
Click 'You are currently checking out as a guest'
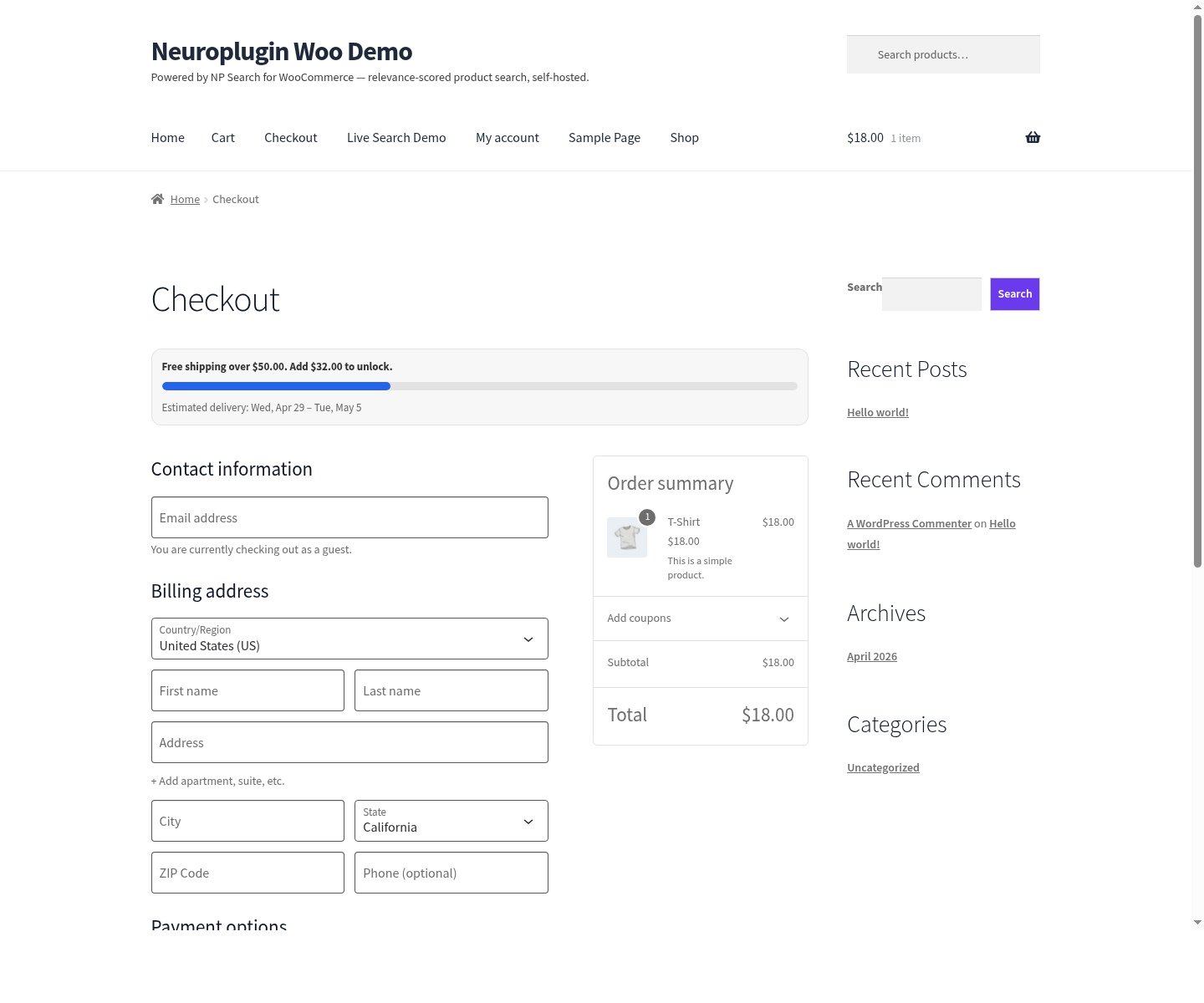pyautogui.click(x=252, y=549)
